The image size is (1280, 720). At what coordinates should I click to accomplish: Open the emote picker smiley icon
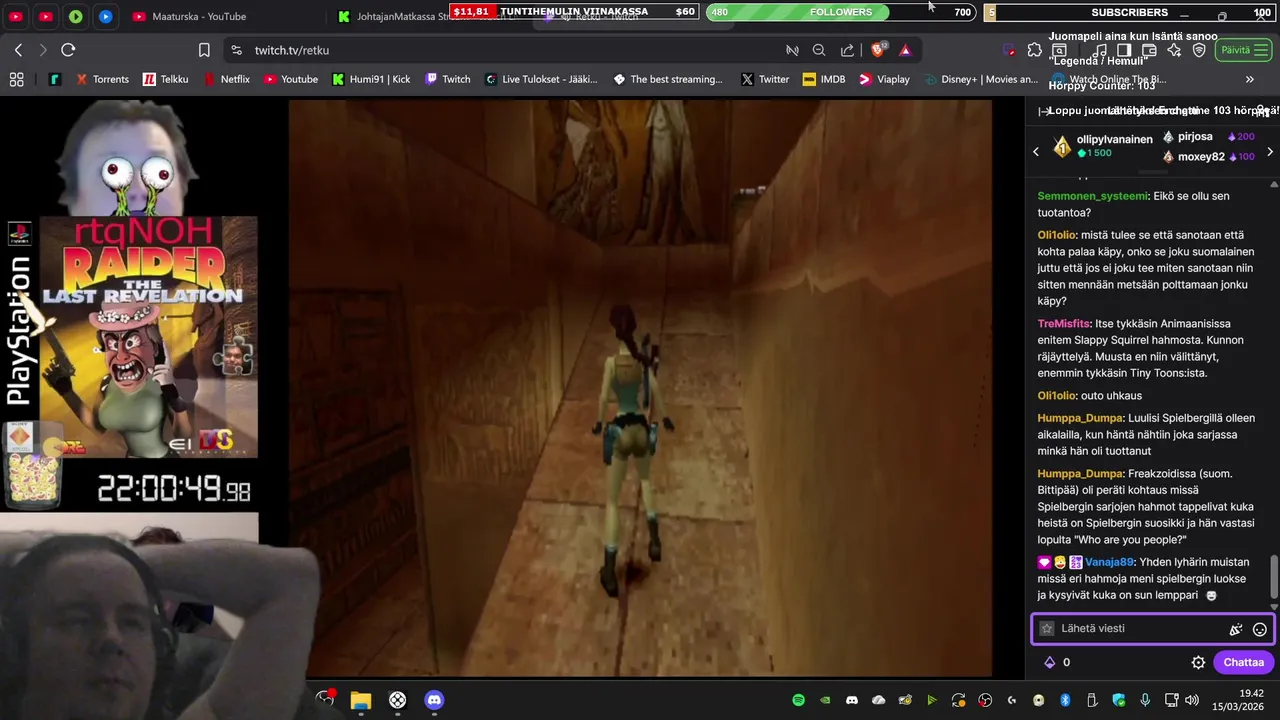[1260, 629]
